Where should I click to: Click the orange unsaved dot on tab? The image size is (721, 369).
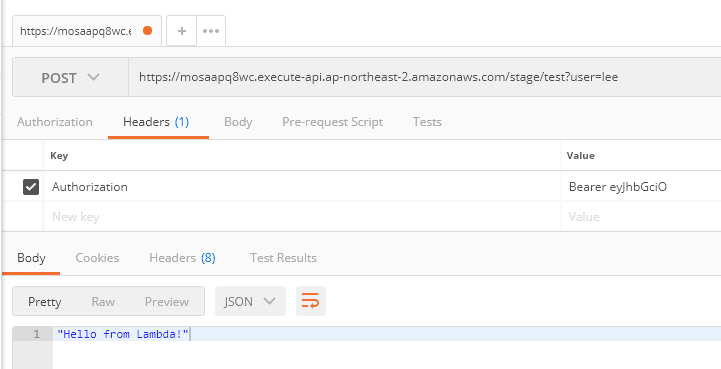pos(148,31)
